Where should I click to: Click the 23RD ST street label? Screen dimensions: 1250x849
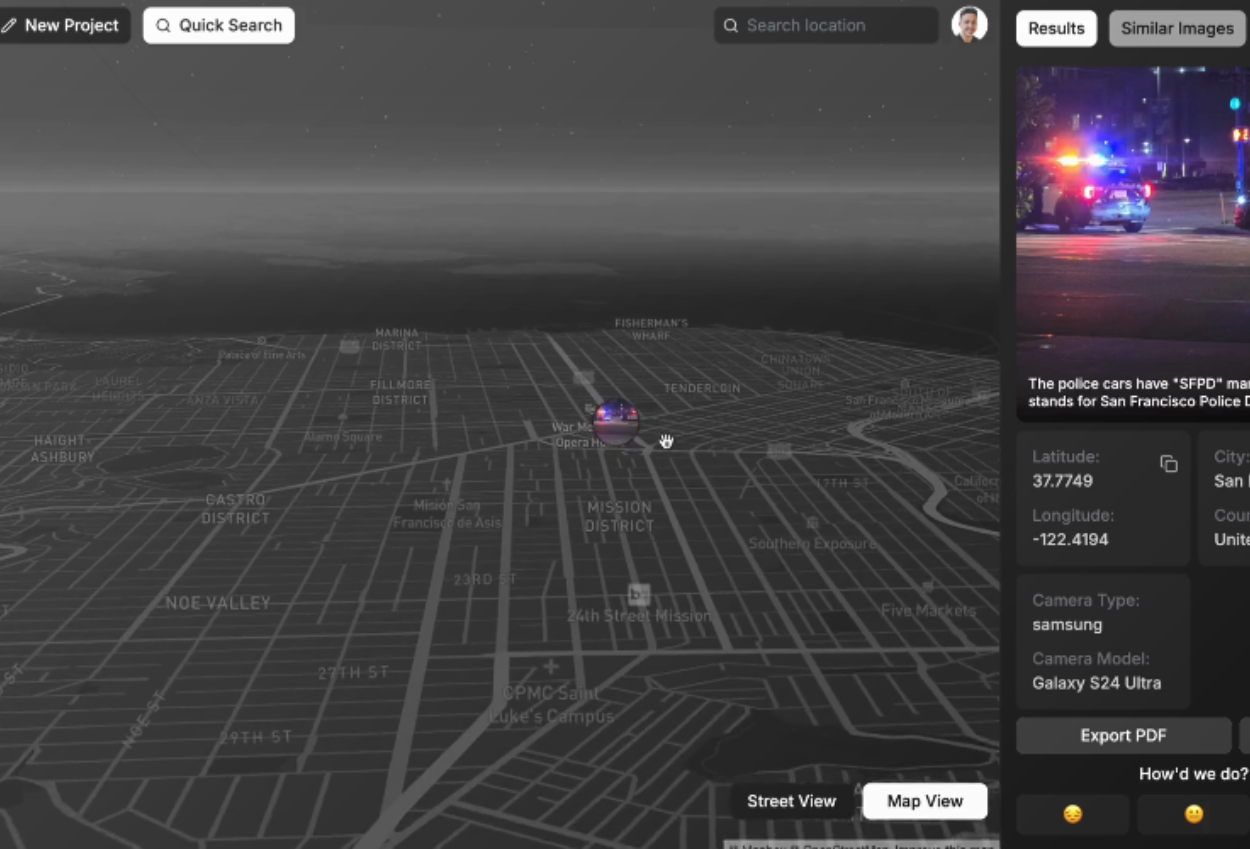485,579
